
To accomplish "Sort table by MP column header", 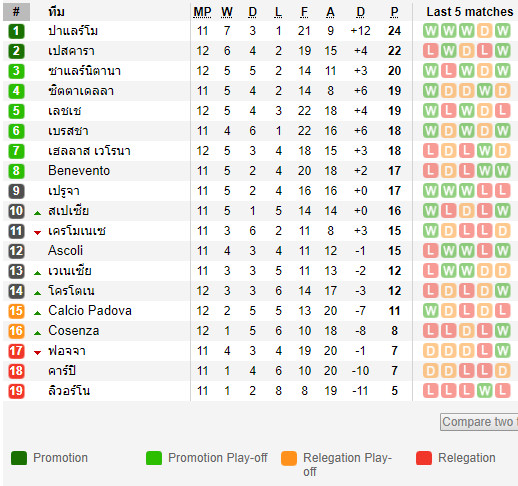I will tap(202, 12).
